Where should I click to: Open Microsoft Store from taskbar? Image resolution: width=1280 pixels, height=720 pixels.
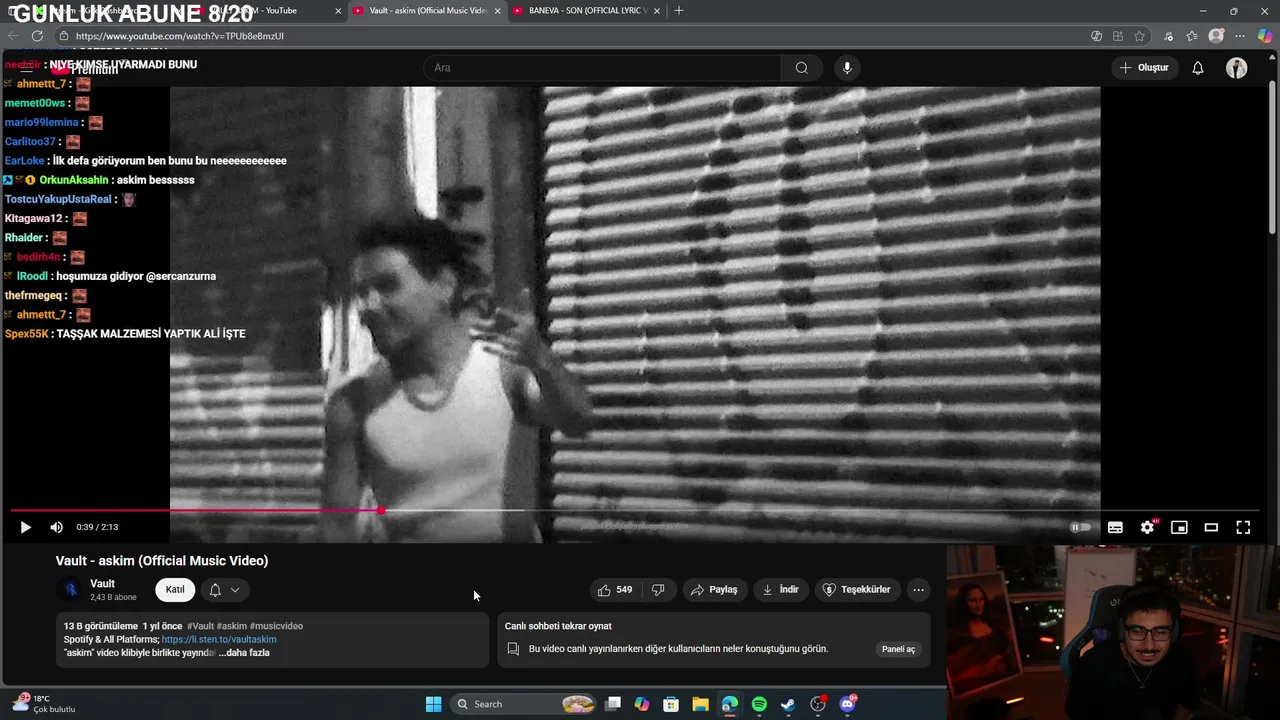(671, 705)
